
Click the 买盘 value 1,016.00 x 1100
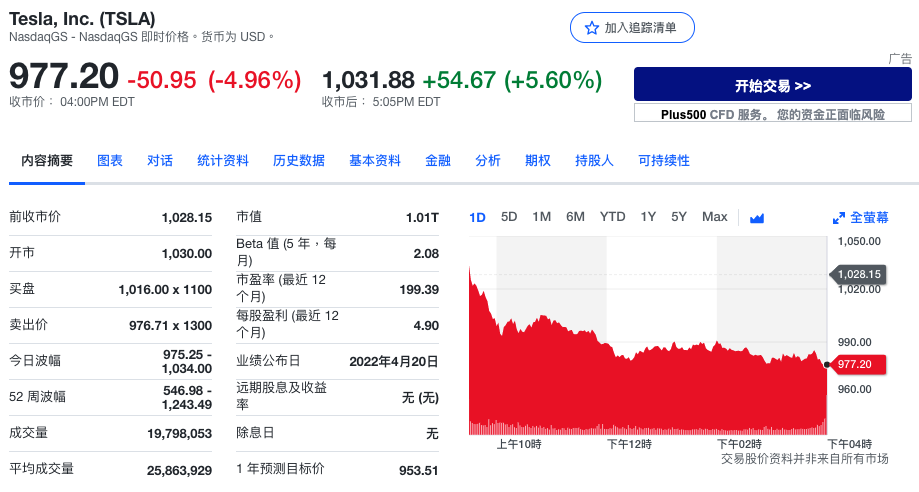[165, 290]
